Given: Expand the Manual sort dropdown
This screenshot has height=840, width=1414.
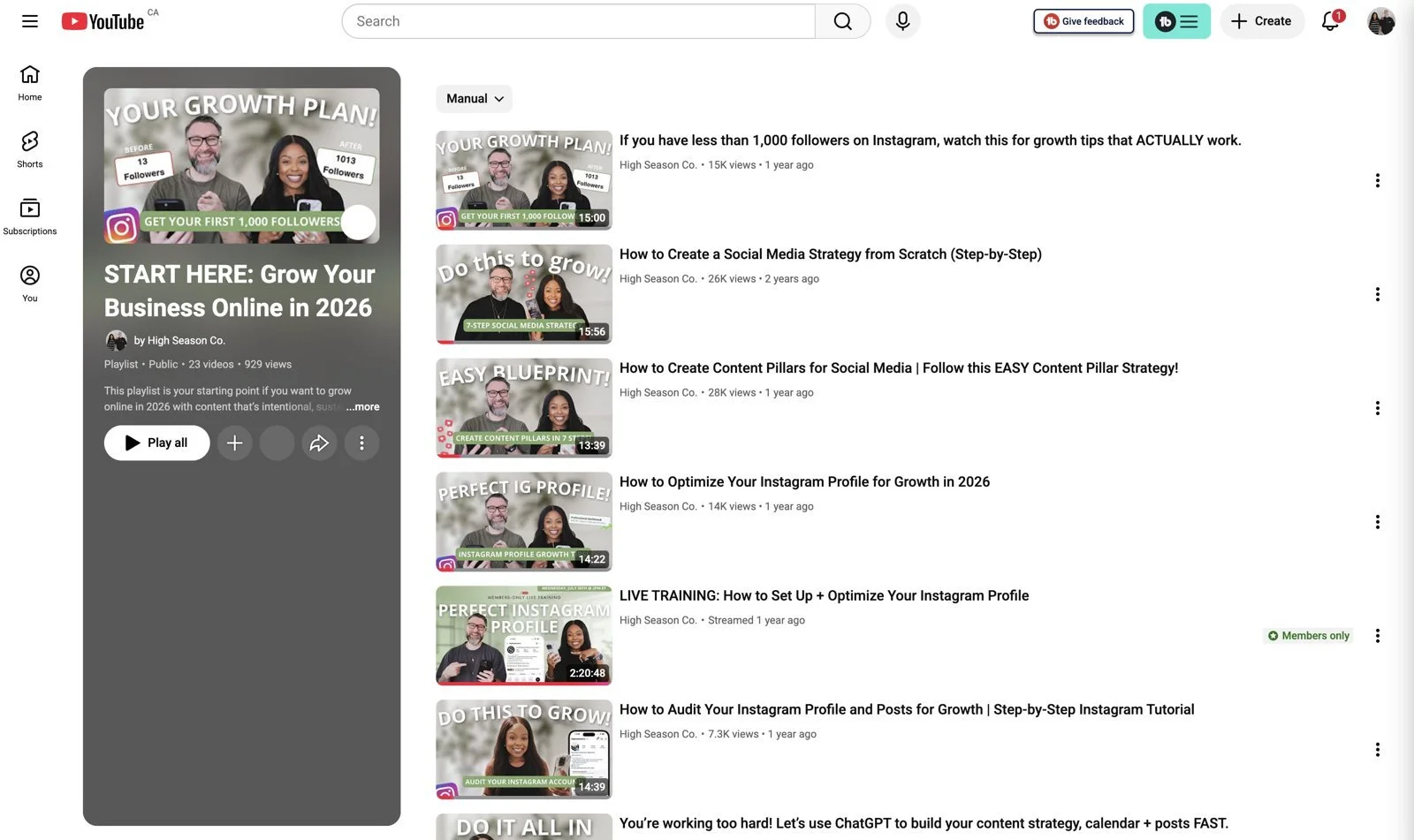Looking at the screenshot, I should (x=474, y=99).
